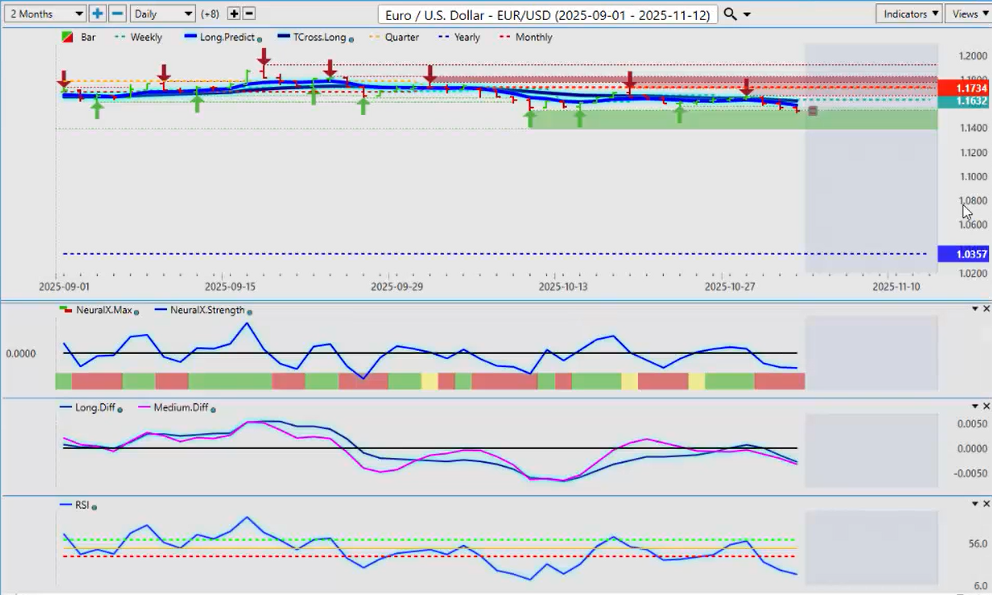Click the magnifying glass symbol search icon

[730, 14]
